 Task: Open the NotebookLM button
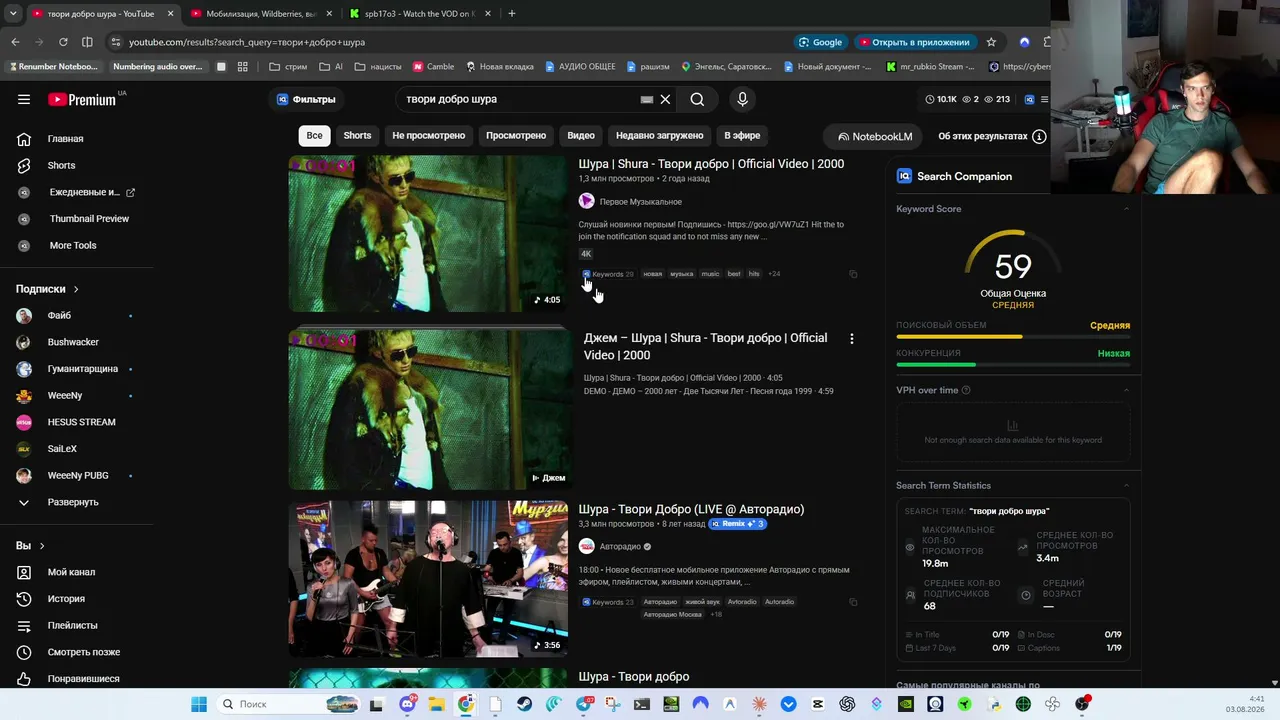(875, 136)
